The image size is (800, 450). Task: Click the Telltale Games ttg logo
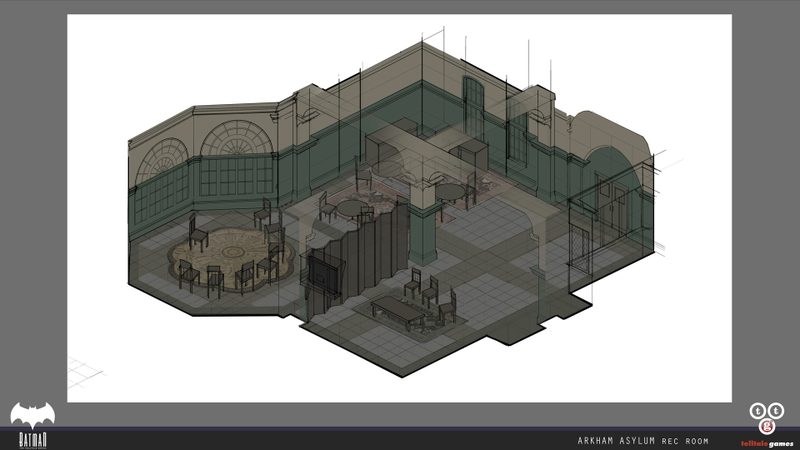767,418
